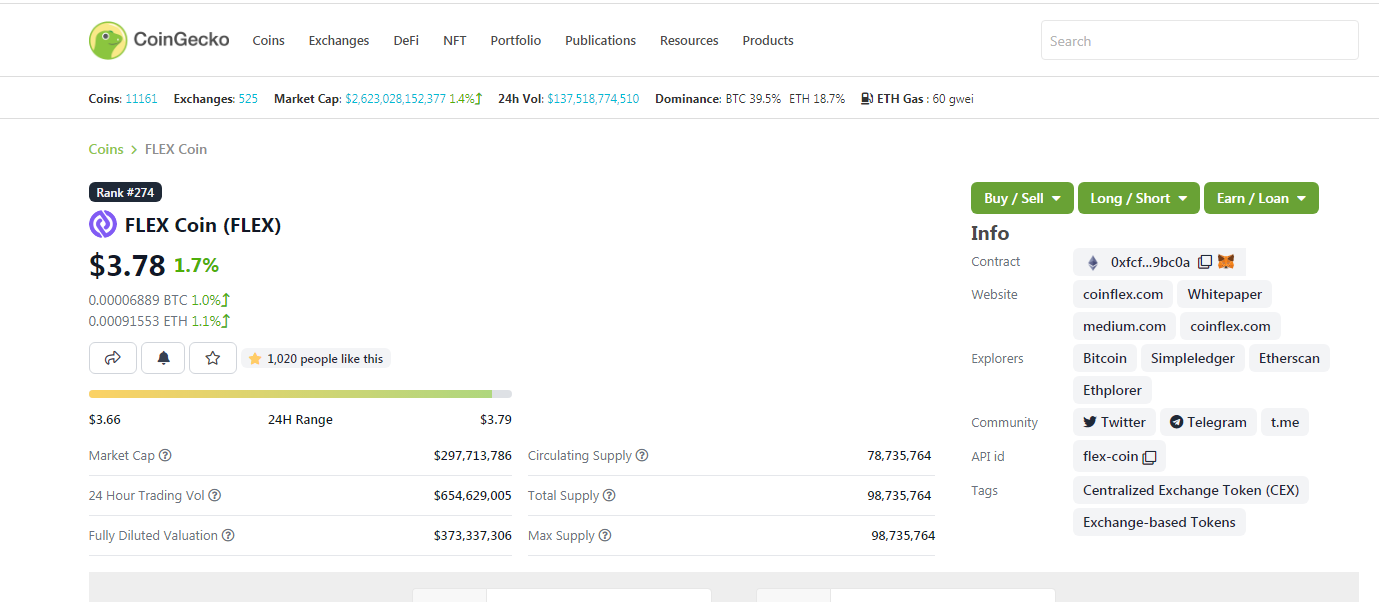The image size is (1379, 602).
Task: Click the Ethereum icon beside contract address
Action: click(1093, 262)
